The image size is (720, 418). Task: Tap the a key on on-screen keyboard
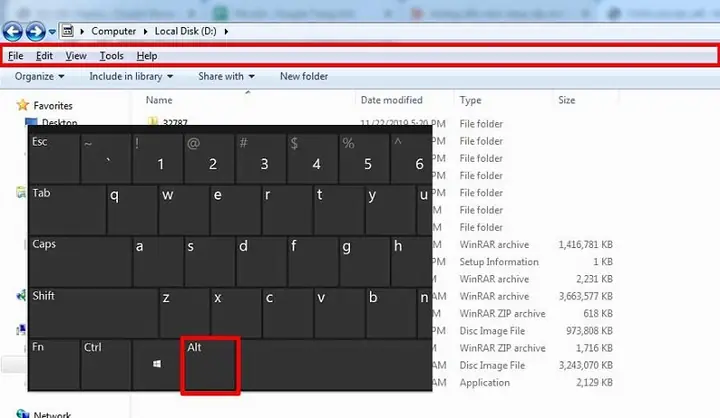pos(158,261)
